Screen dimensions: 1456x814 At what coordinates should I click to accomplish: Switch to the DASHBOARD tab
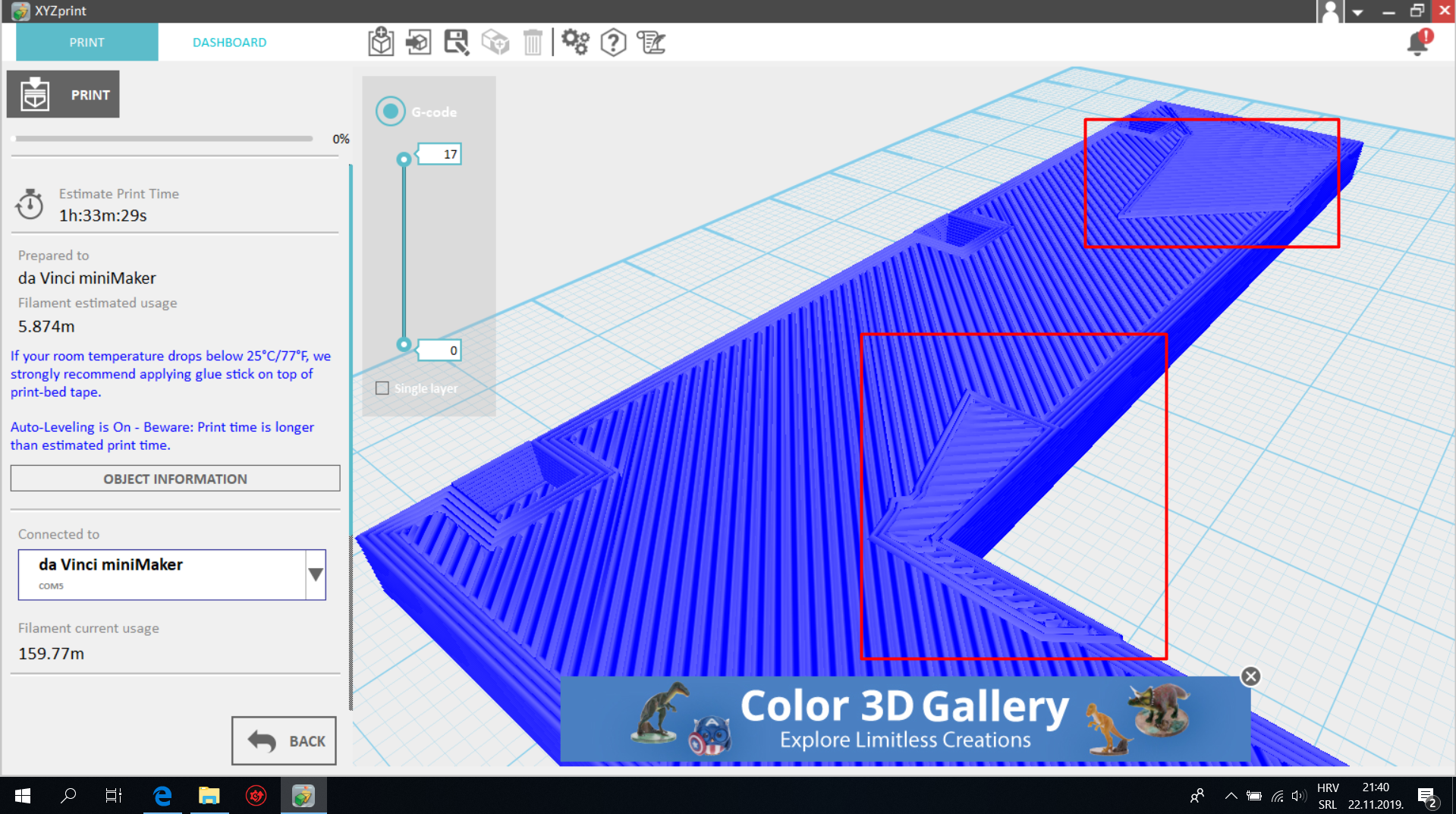click(x=229, y=42)
